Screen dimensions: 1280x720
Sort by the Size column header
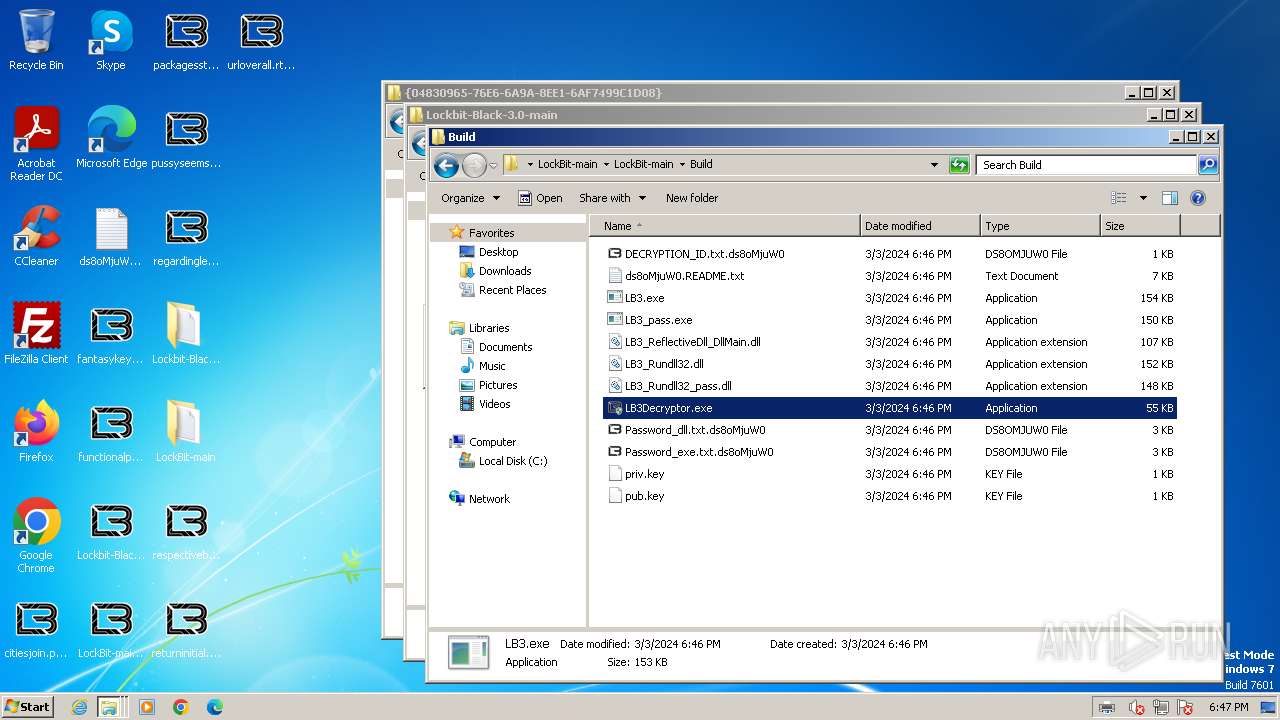tap(1139, 226)
